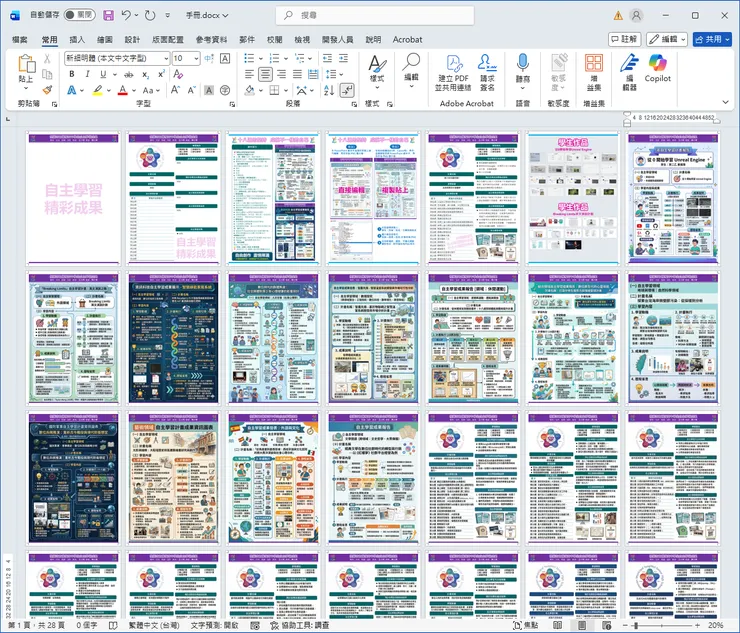This screenshot has height=633, width=740.
Task: Expand the Styles gallery dropdown
Action: 377,87
